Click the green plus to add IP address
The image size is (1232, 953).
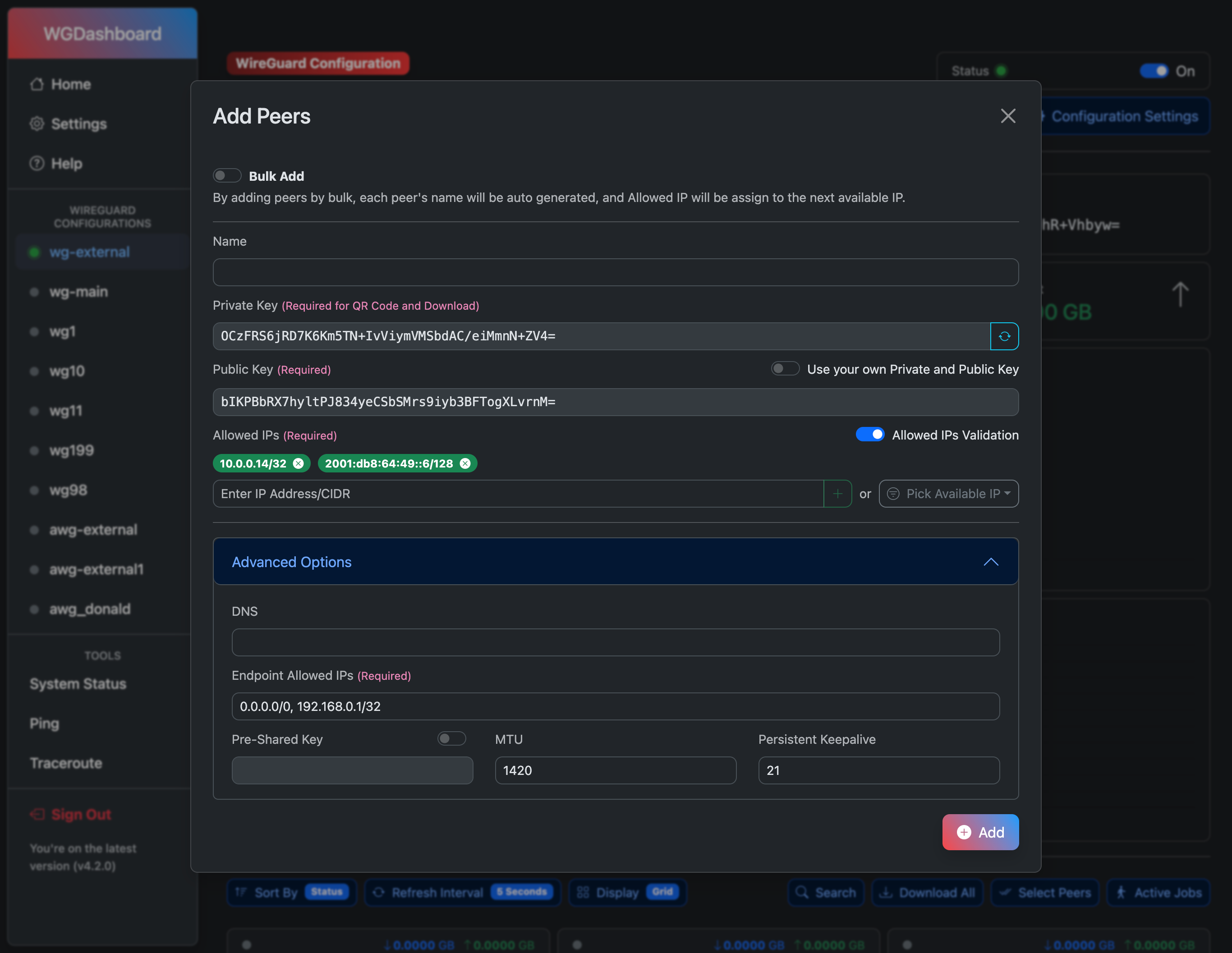[x=838, y=494]
